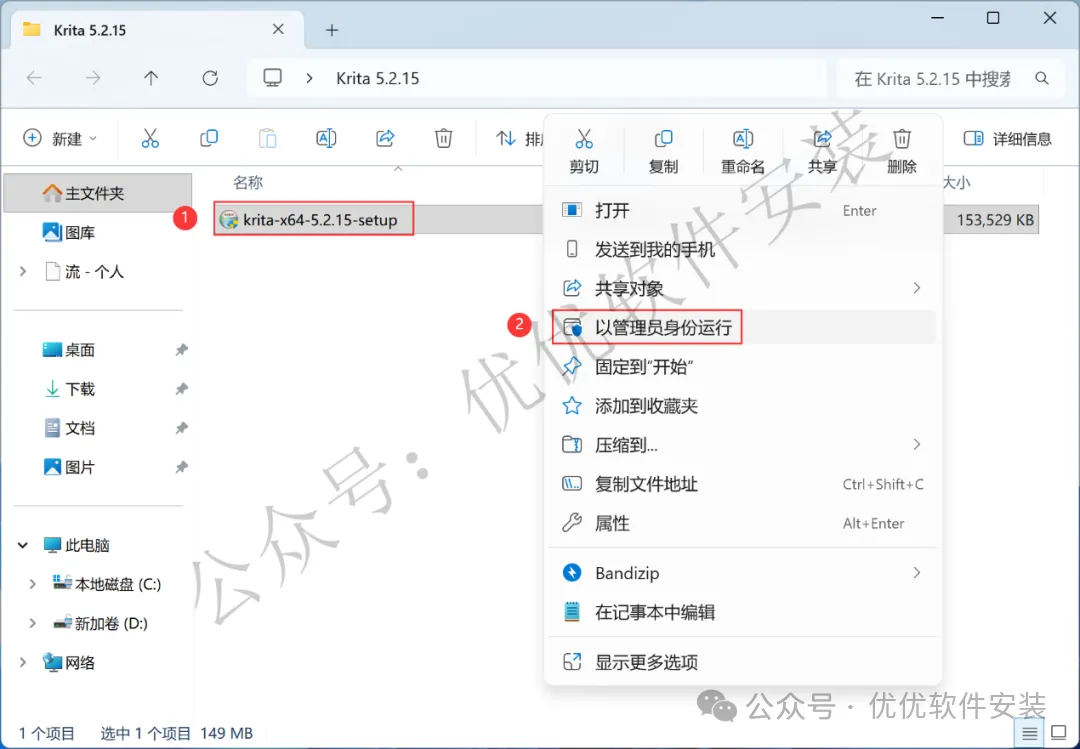Toggle the 详细信息 details pane
The width and height of the screenshot is (1080, 749).
1007,138
